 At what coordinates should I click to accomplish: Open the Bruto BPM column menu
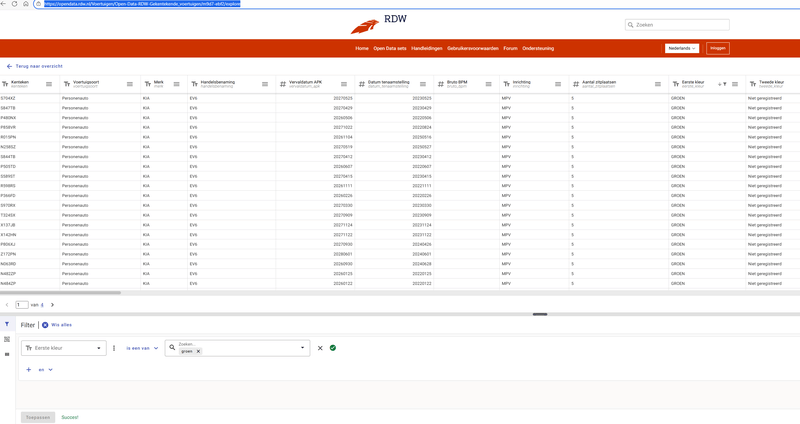point(488,84)
